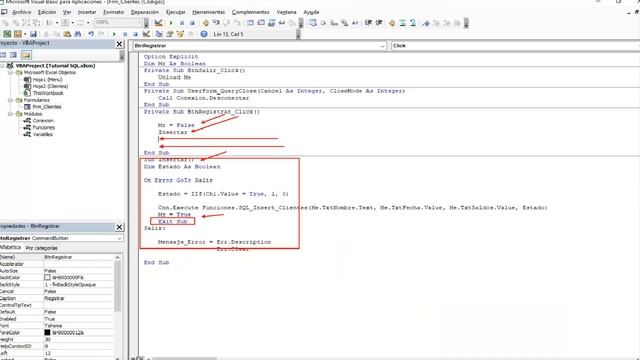Switch to the Por categorías tab

click(x=42, y=248)
